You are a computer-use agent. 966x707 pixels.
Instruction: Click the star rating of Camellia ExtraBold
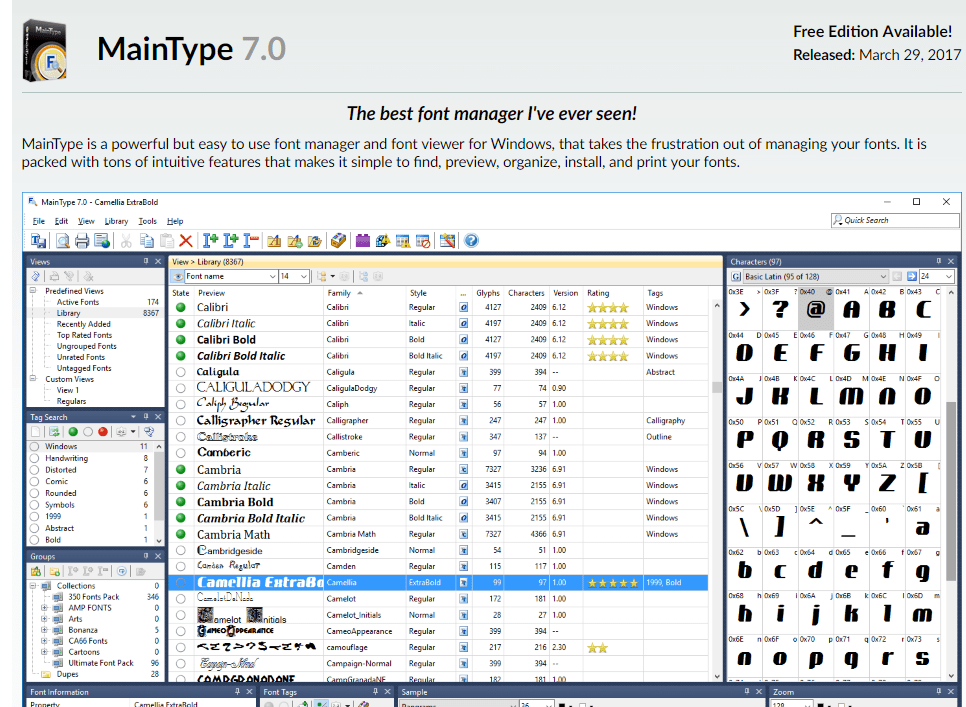[x=612, y=583]
